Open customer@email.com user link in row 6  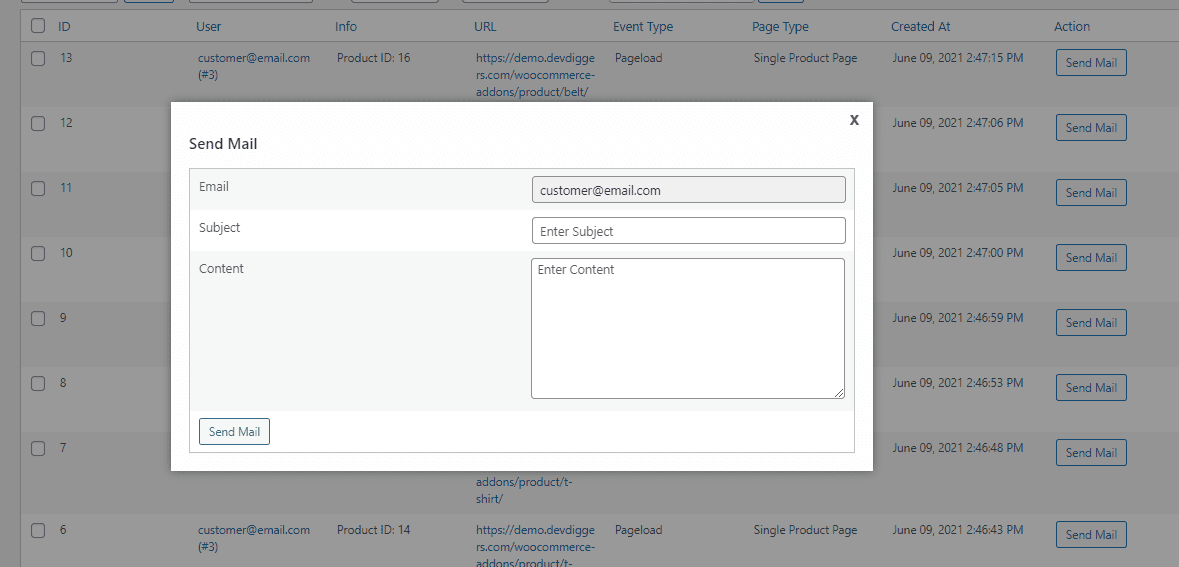point(254,538)
